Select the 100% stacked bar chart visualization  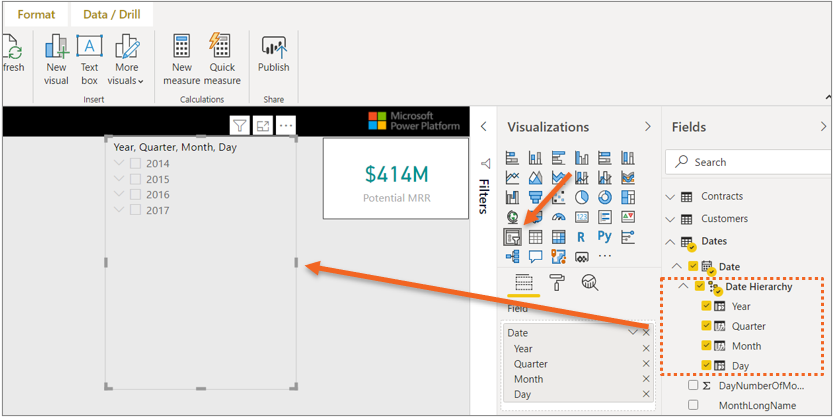(x=605, y=158)
